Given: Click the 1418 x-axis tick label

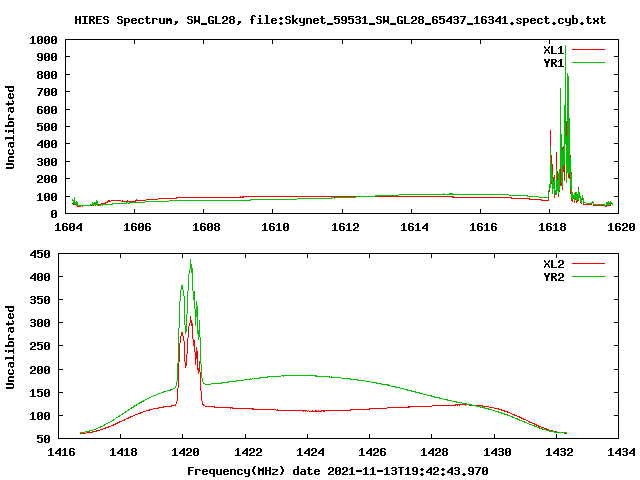Looking at the screenshot, I should pos(123,453).
